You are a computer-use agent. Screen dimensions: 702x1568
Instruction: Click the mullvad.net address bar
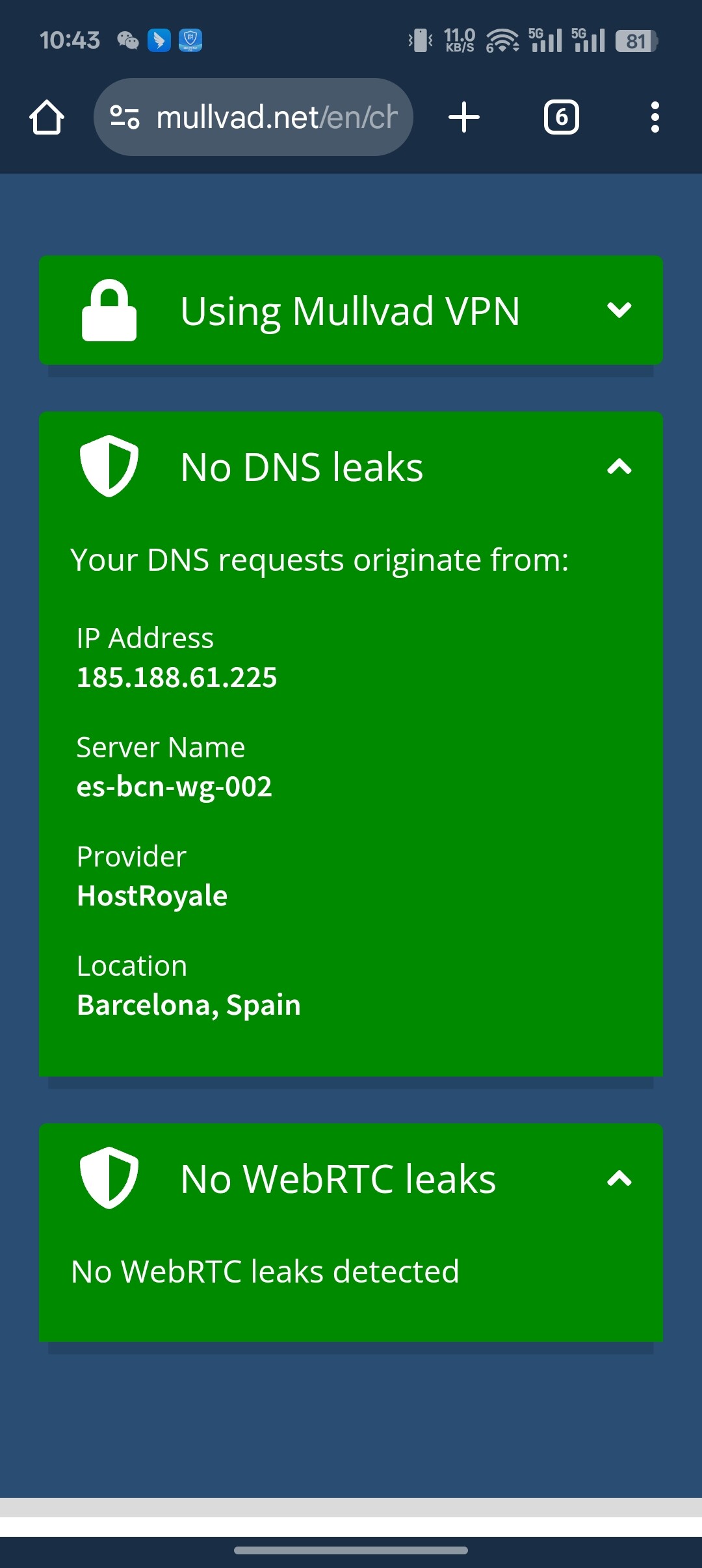pos(277,118)
